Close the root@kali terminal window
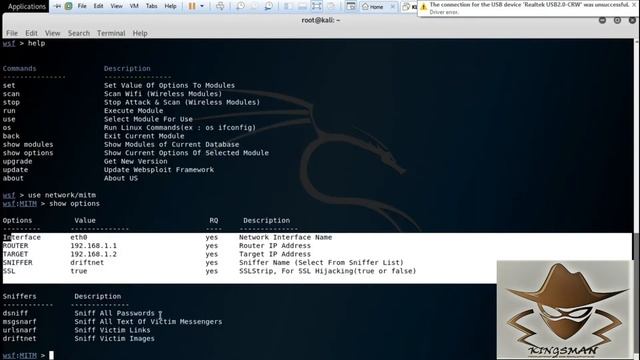The height and width of the screenshot is (360, 640). tap(632, 20)
